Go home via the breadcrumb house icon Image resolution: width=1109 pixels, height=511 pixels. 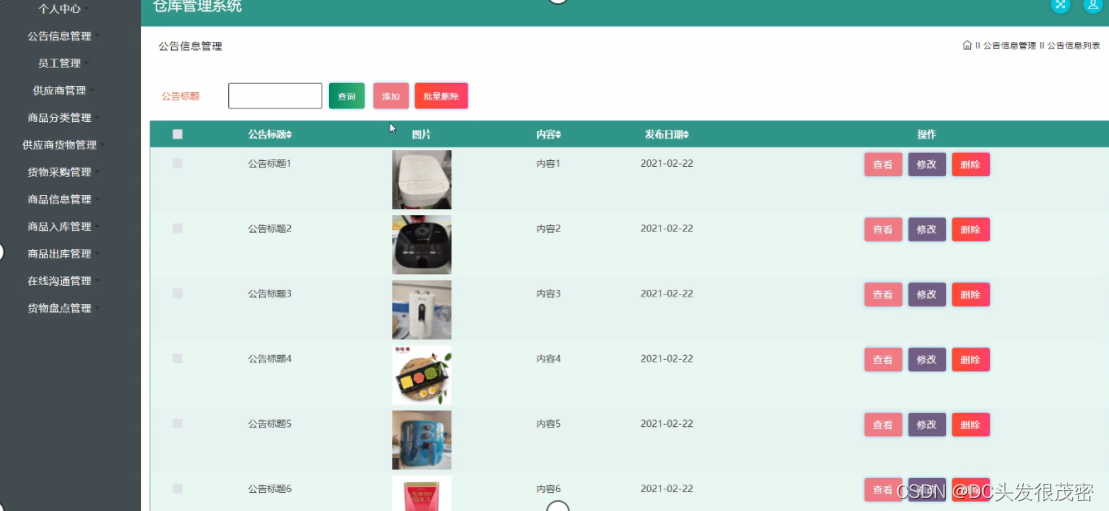pos(967,45)
